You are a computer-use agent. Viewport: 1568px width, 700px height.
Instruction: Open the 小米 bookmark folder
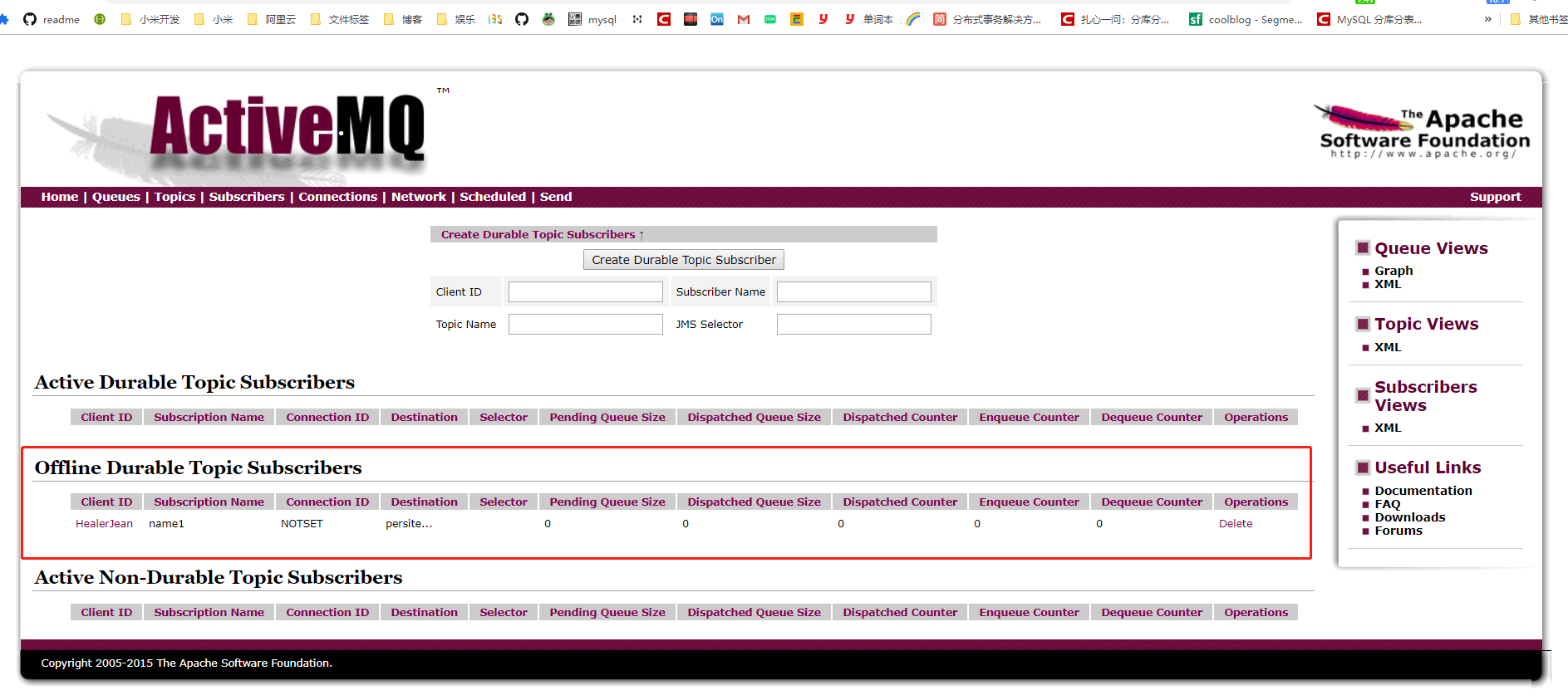tap(214, 19)
